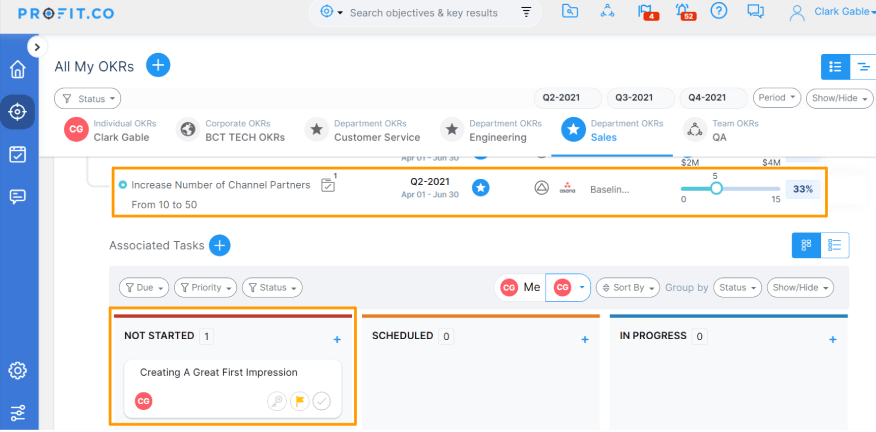Adjust the key result progress slider handle
876x432 pixels.
pyautogui.click(x=716, y=189)
